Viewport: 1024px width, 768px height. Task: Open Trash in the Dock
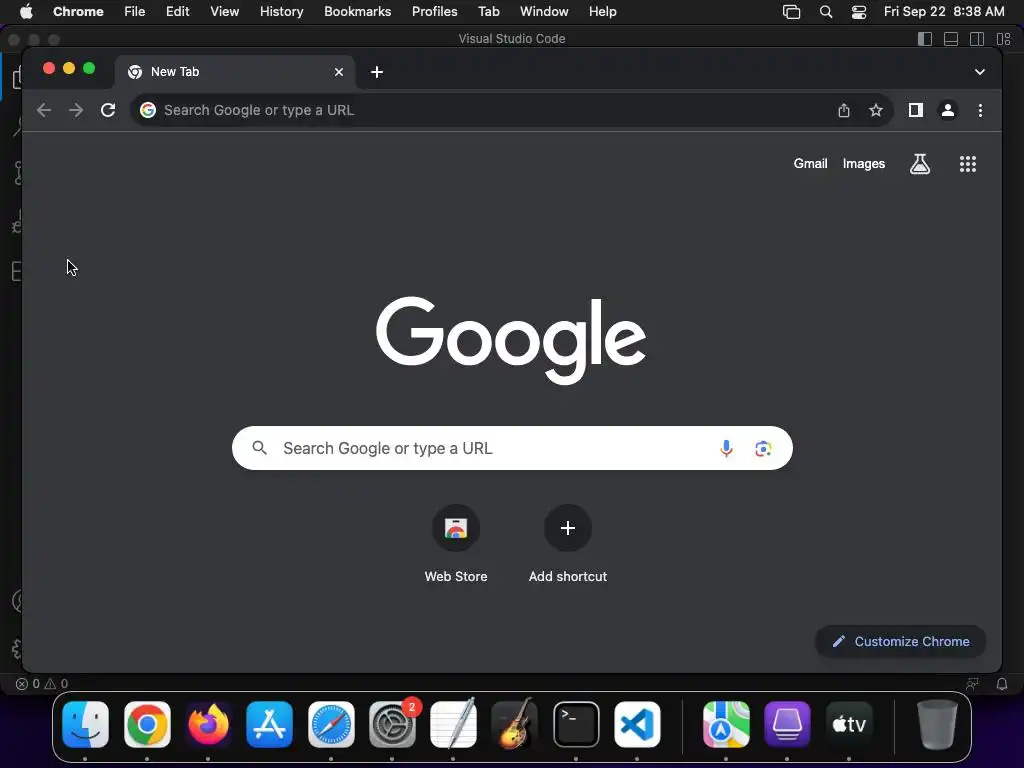pyautogui.click(x=937, y=724)
